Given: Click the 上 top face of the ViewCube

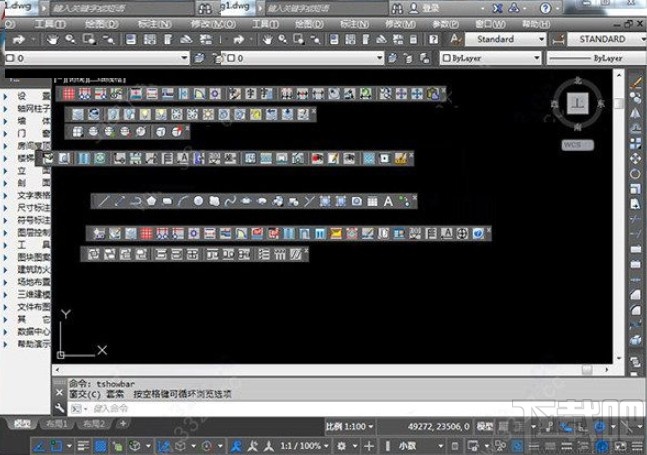Looking at the screenshot, I should click(578, 103).
